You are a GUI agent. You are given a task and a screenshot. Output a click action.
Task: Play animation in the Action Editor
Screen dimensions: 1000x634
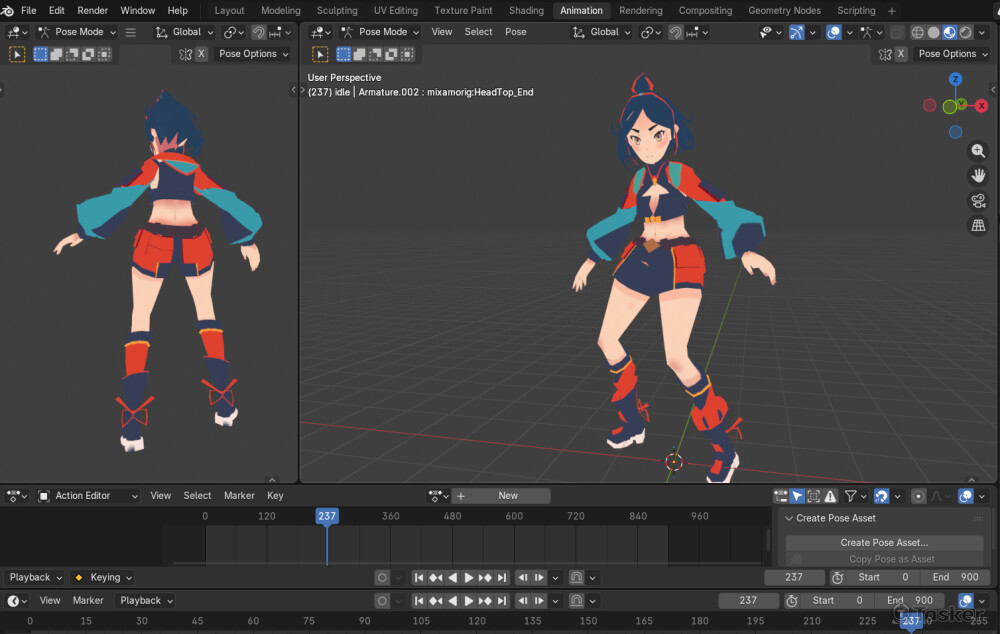468,577
